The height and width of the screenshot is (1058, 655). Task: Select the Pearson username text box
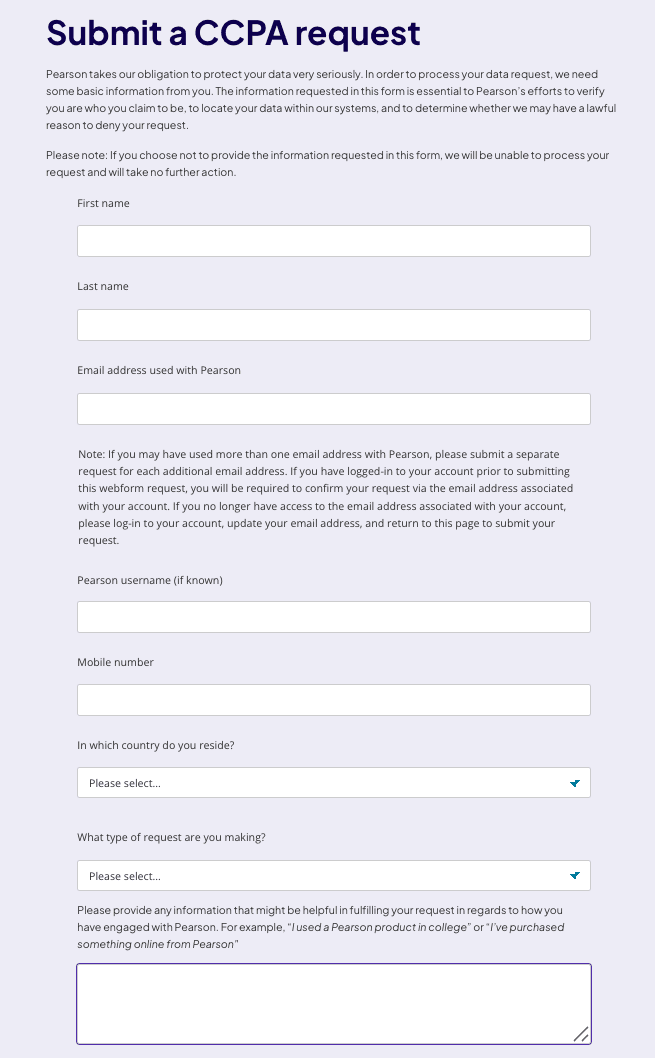point(334,617)
